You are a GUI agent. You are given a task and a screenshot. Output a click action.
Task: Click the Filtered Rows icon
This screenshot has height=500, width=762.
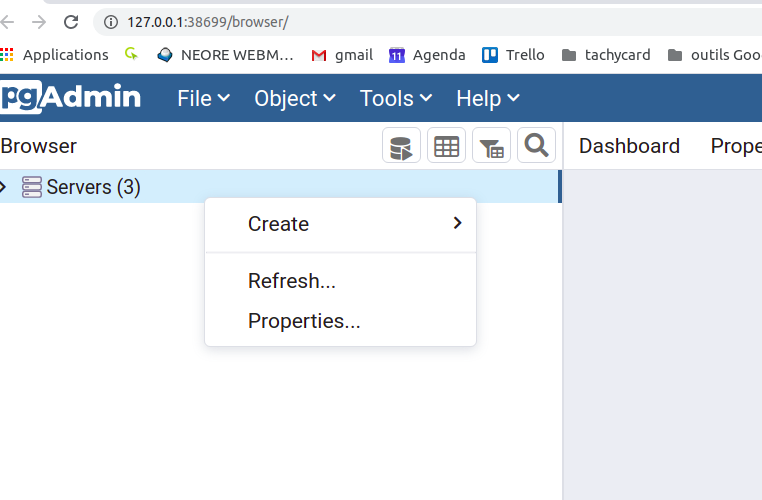(491, 145)
